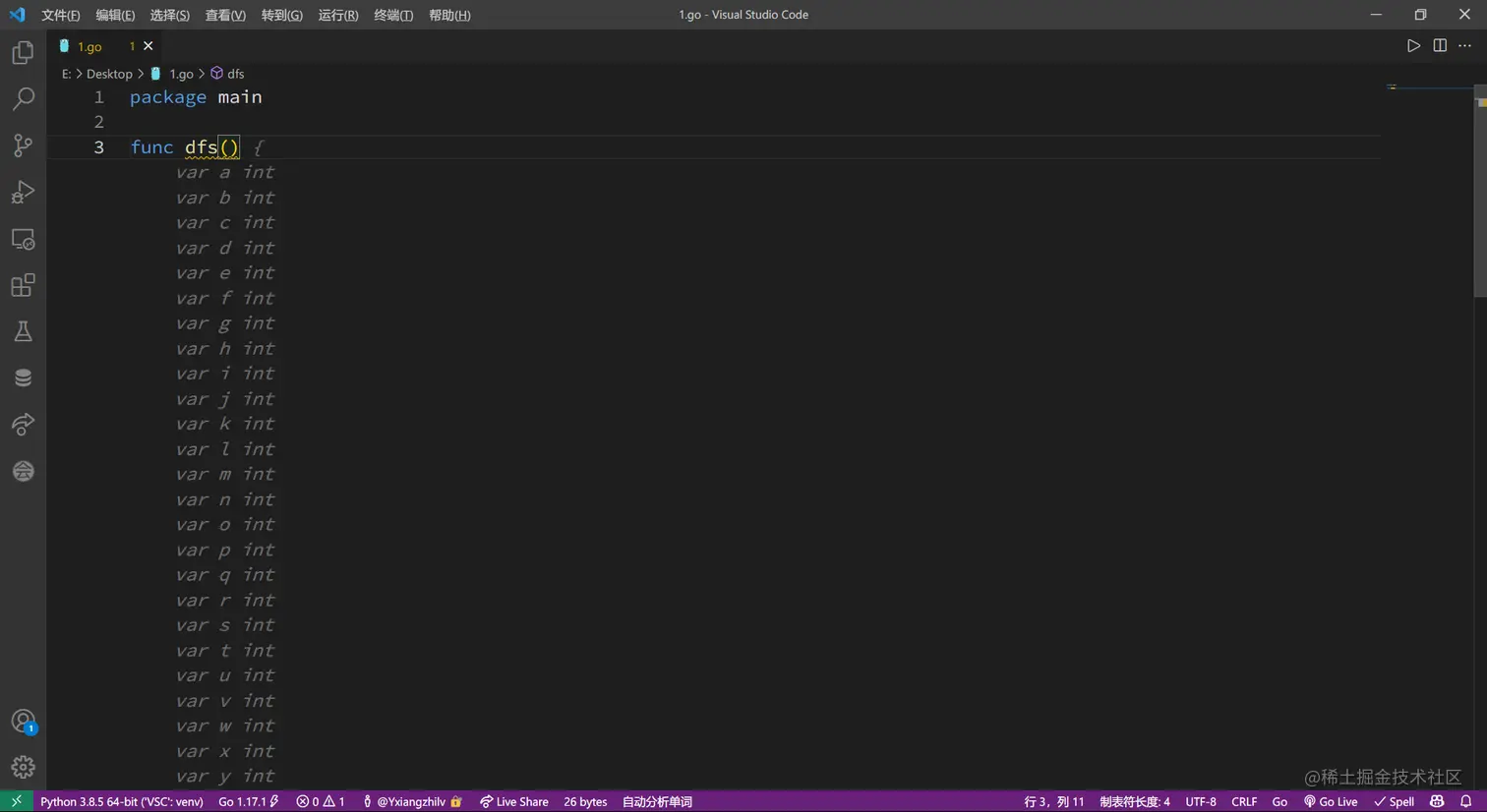Open the Explorer view in activity bar
1487x812 pixels.
[23, 52]
